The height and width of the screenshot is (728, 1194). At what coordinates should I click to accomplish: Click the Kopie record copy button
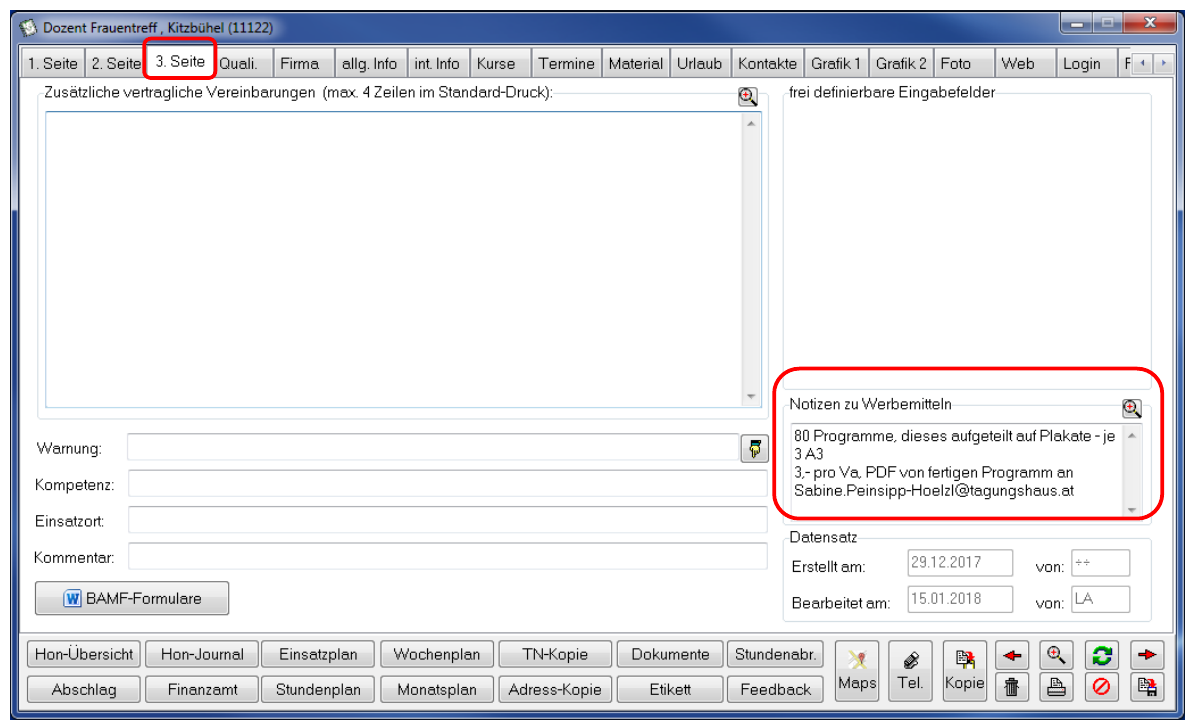(964, 671)
